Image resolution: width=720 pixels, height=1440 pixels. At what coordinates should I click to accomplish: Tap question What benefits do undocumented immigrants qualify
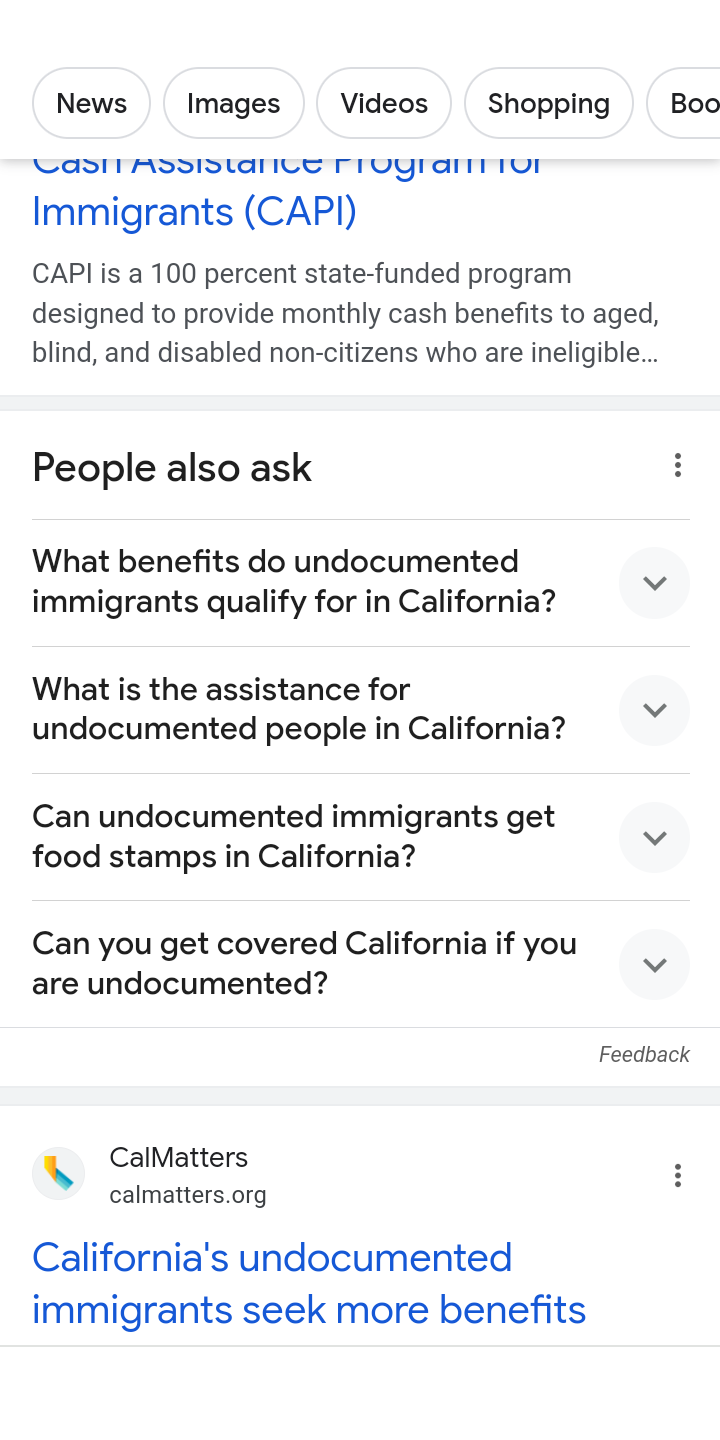click(x=293, y=582)
